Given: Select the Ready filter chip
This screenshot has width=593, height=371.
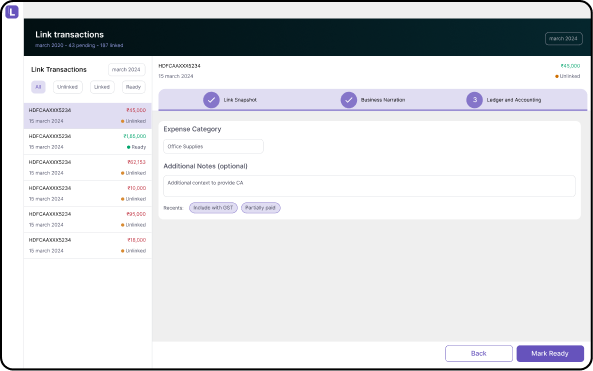Looking at the screenshot, I should click(134, 87).
